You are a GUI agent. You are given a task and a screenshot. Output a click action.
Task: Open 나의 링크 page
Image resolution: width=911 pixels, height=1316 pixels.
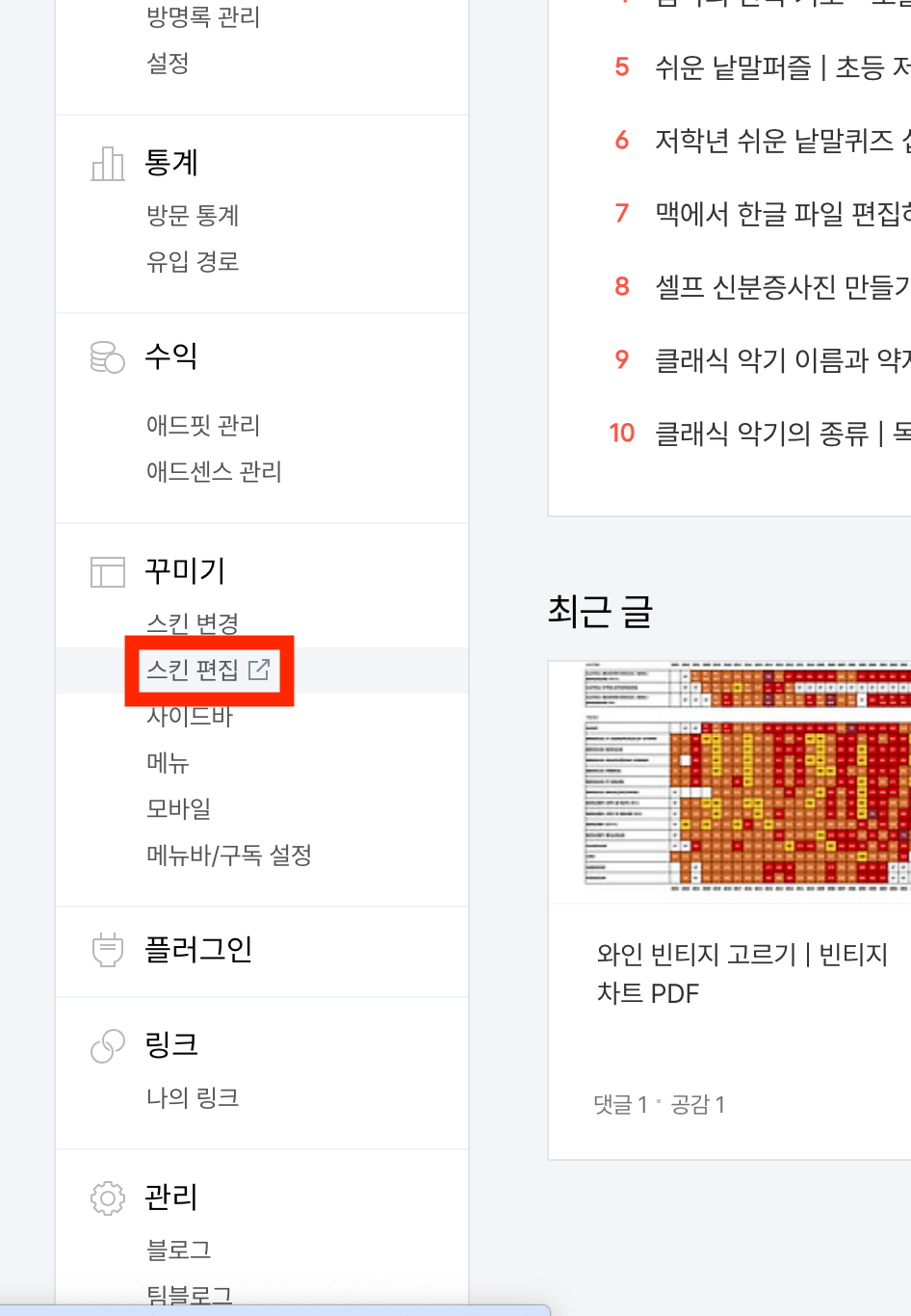pos(193,1097)
